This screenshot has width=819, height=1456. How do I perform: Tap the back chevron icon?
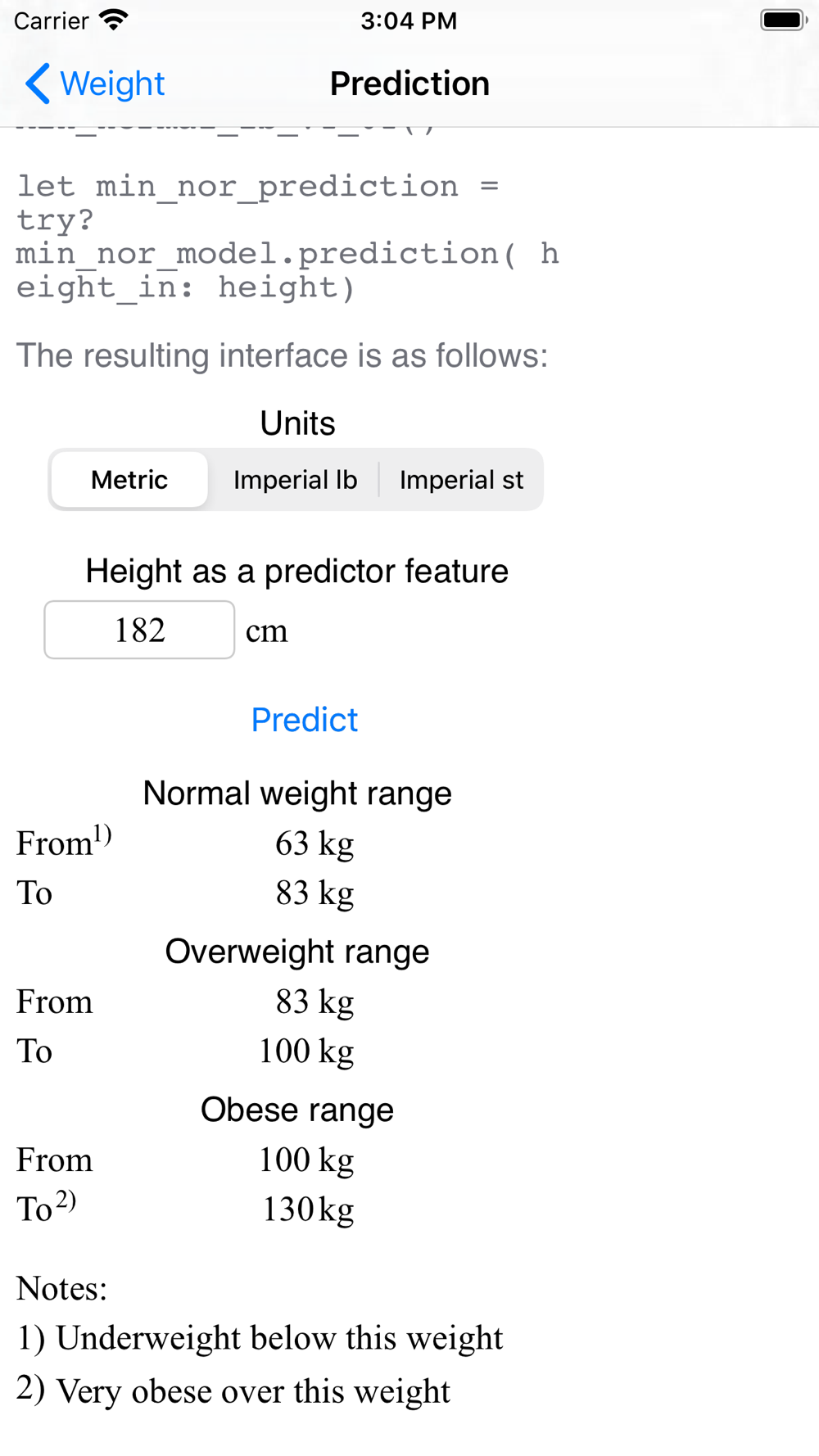coord(38,84)
